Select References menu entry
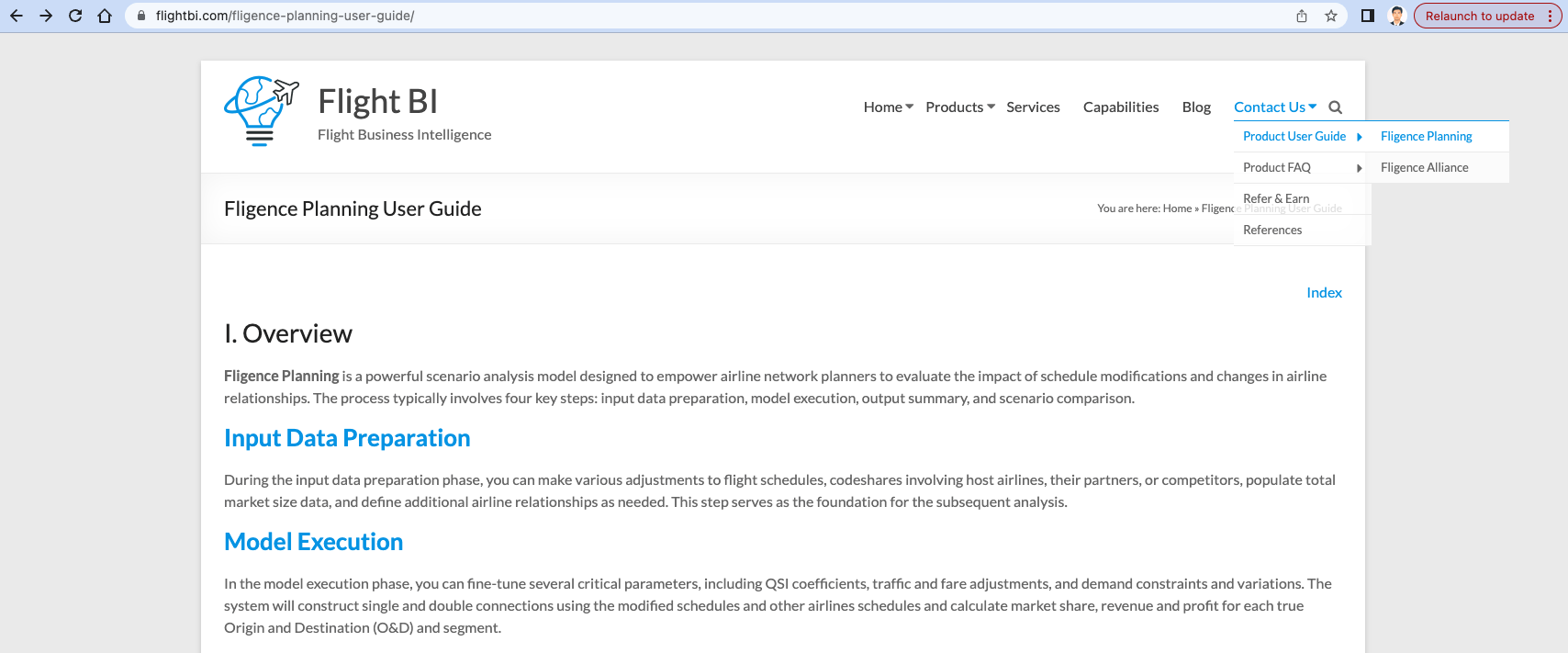 pos(1272,230)
